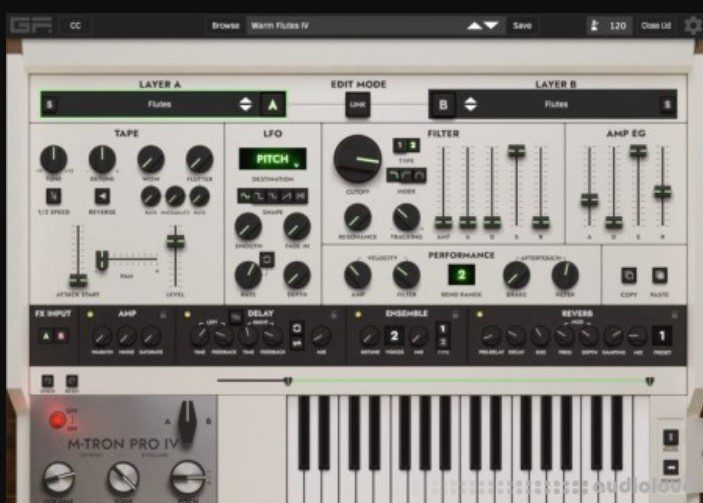The image size is (703, 503).
Task: Select Layer B for editing
Action: (443, 105)
